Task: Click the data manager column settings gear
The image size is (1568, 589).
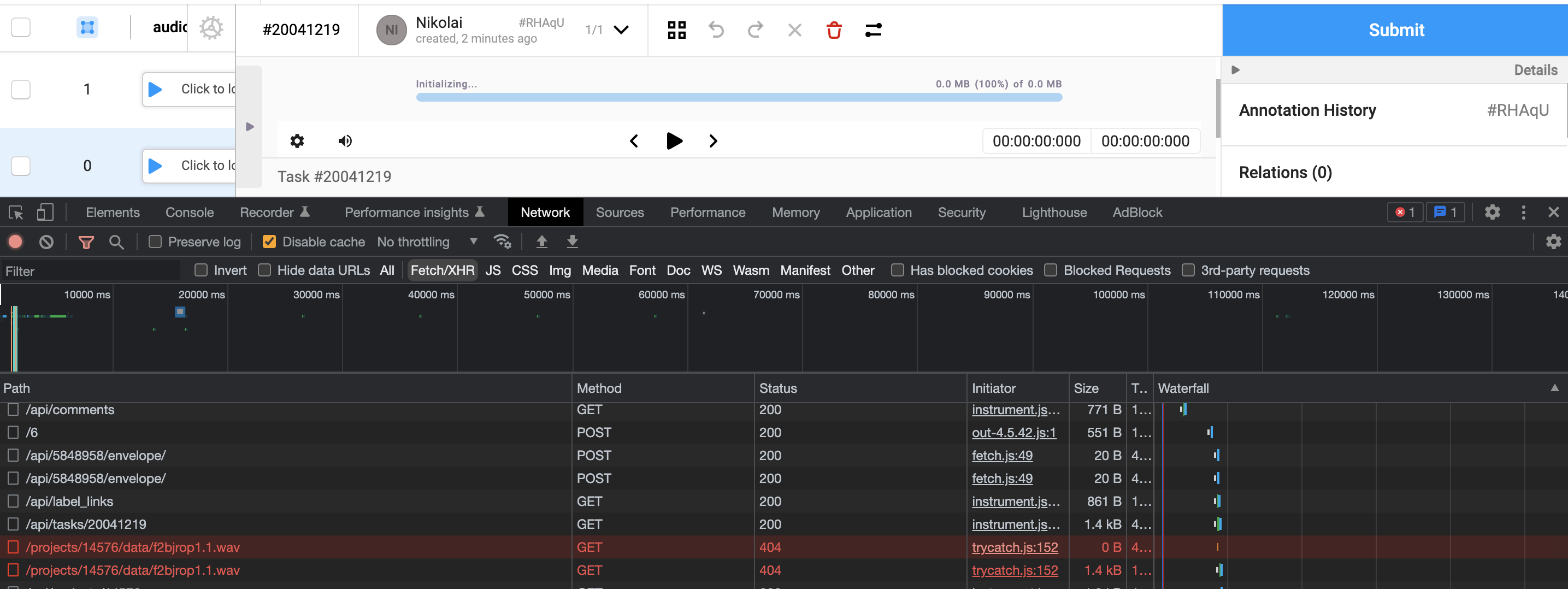Action: 211,28
